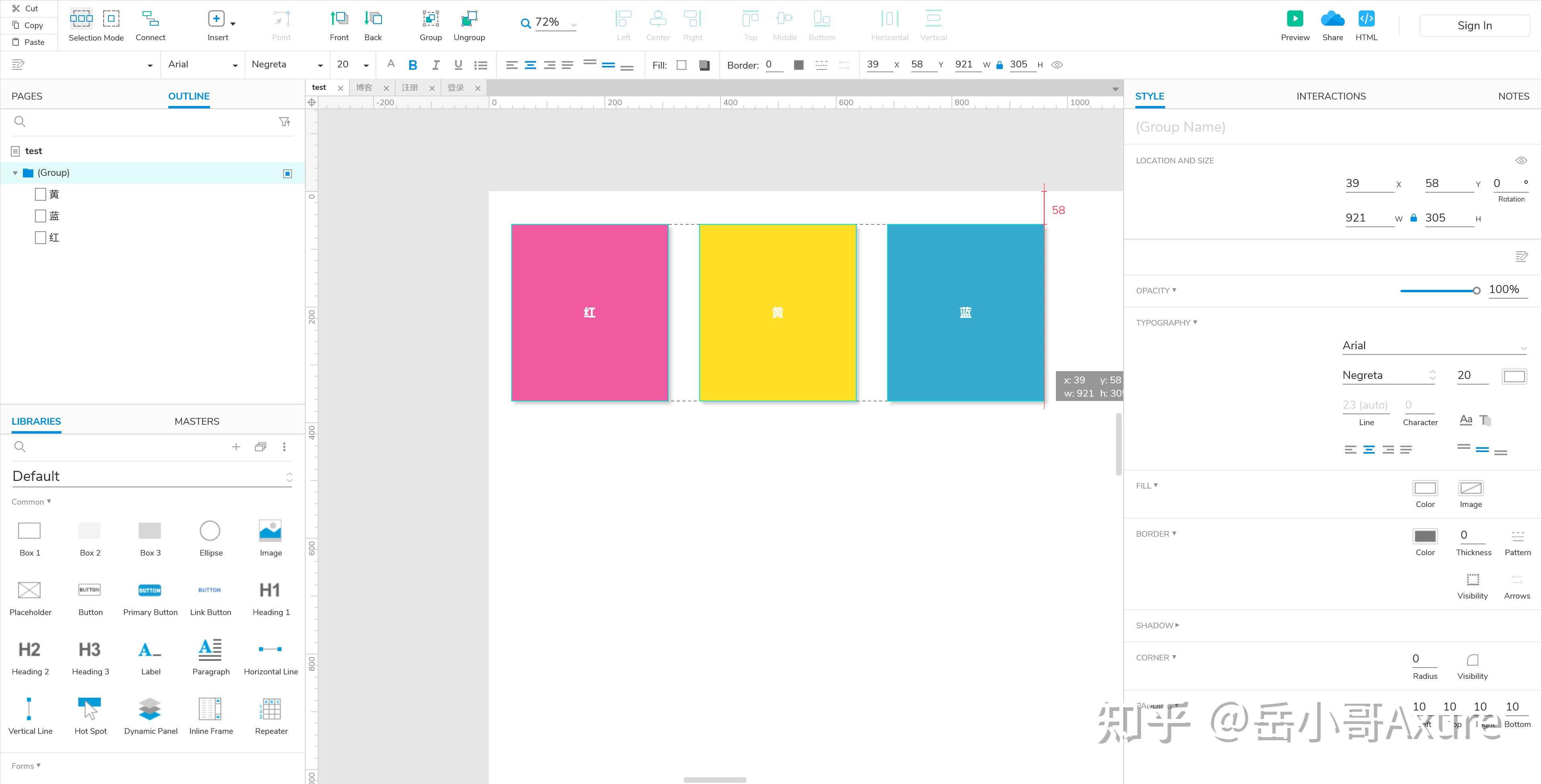1541x784 pixels.
Task: Ungroup the selected widgets
Action: 469,24
